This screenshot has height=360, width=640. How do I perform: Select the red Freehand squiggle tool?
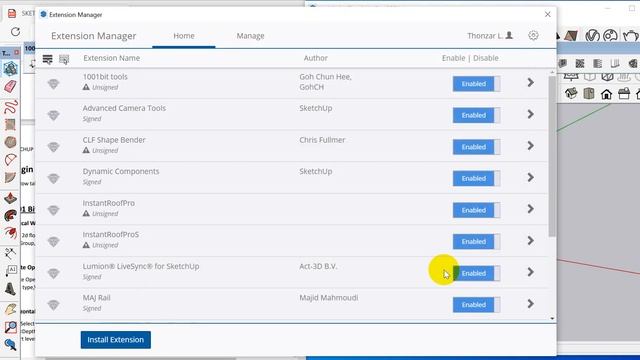11,107
